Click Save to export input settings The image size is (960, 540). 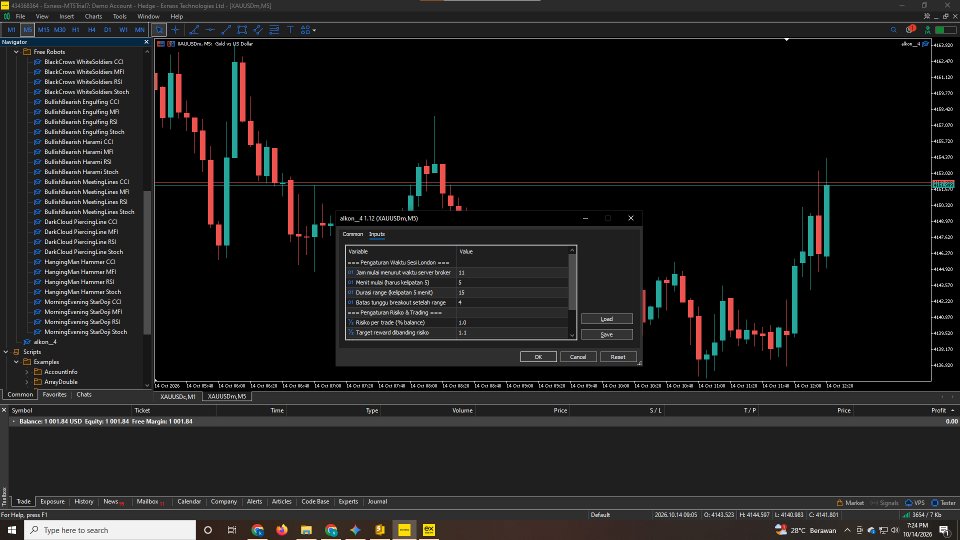tap(607, 335)
